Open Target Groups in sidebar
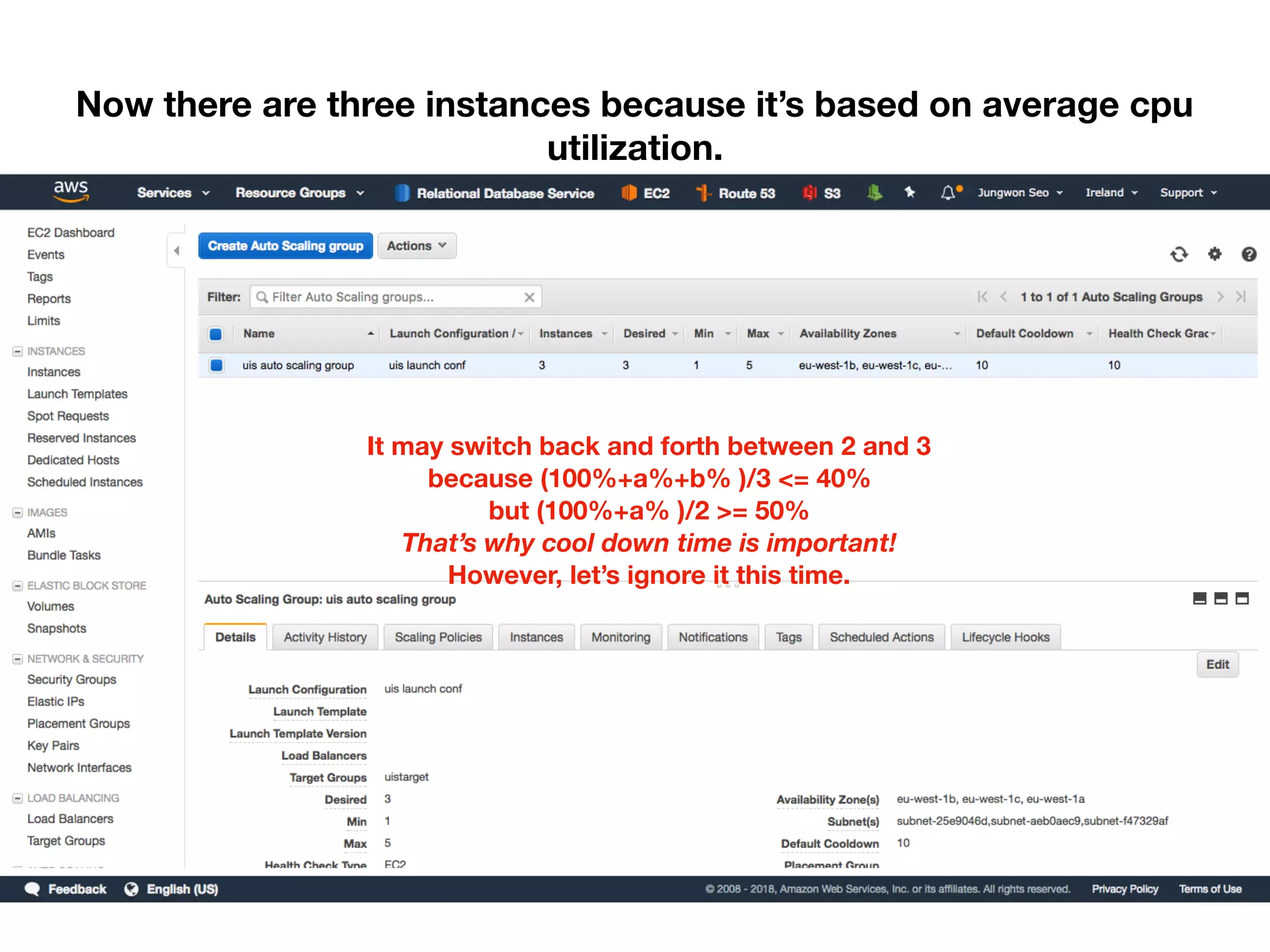Screen dimensions: 1270x952 (x=66, y=841)
